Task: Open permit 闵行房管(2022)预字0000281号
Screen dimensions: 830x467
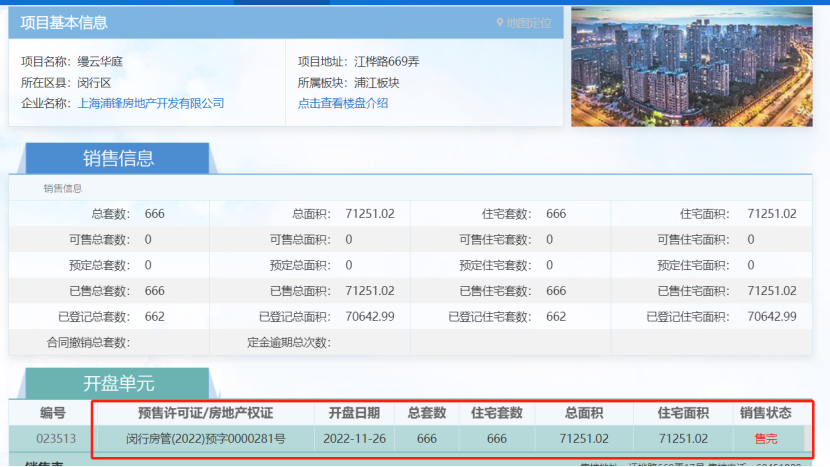Action: click(205, 438)
